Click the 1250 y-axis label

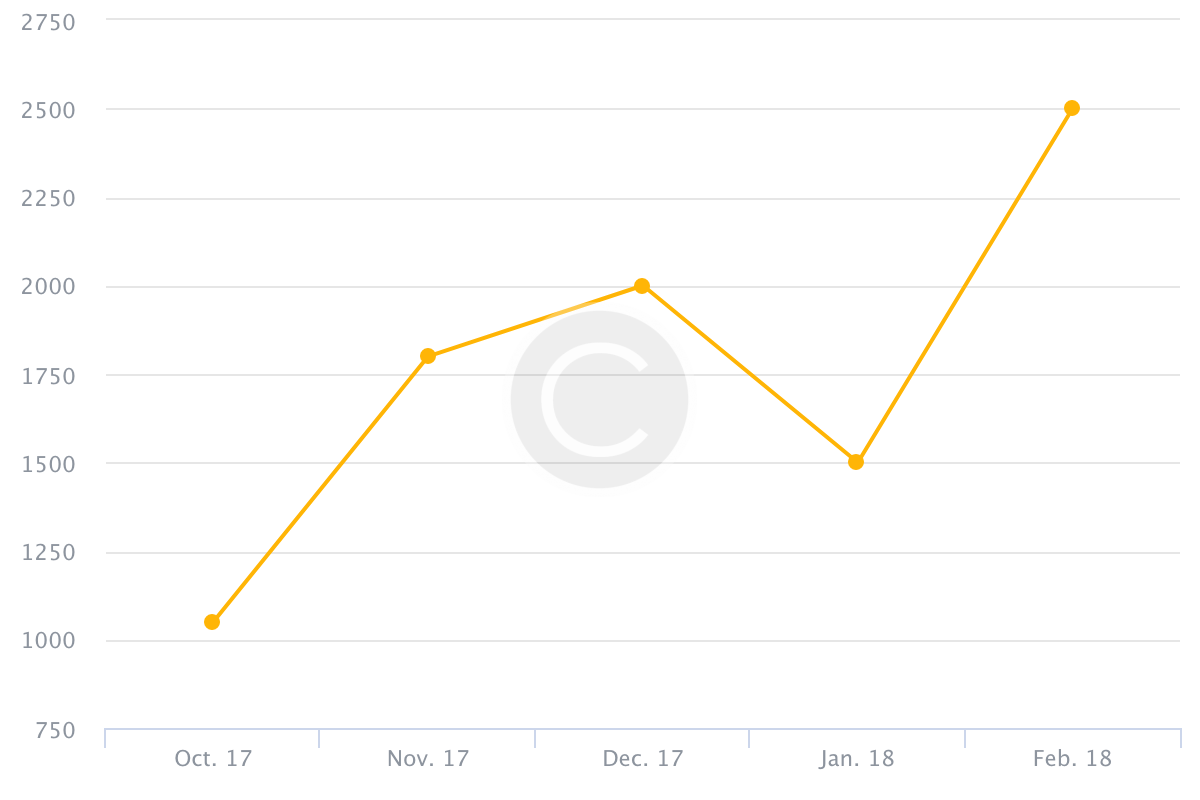[x=48, y=553]
